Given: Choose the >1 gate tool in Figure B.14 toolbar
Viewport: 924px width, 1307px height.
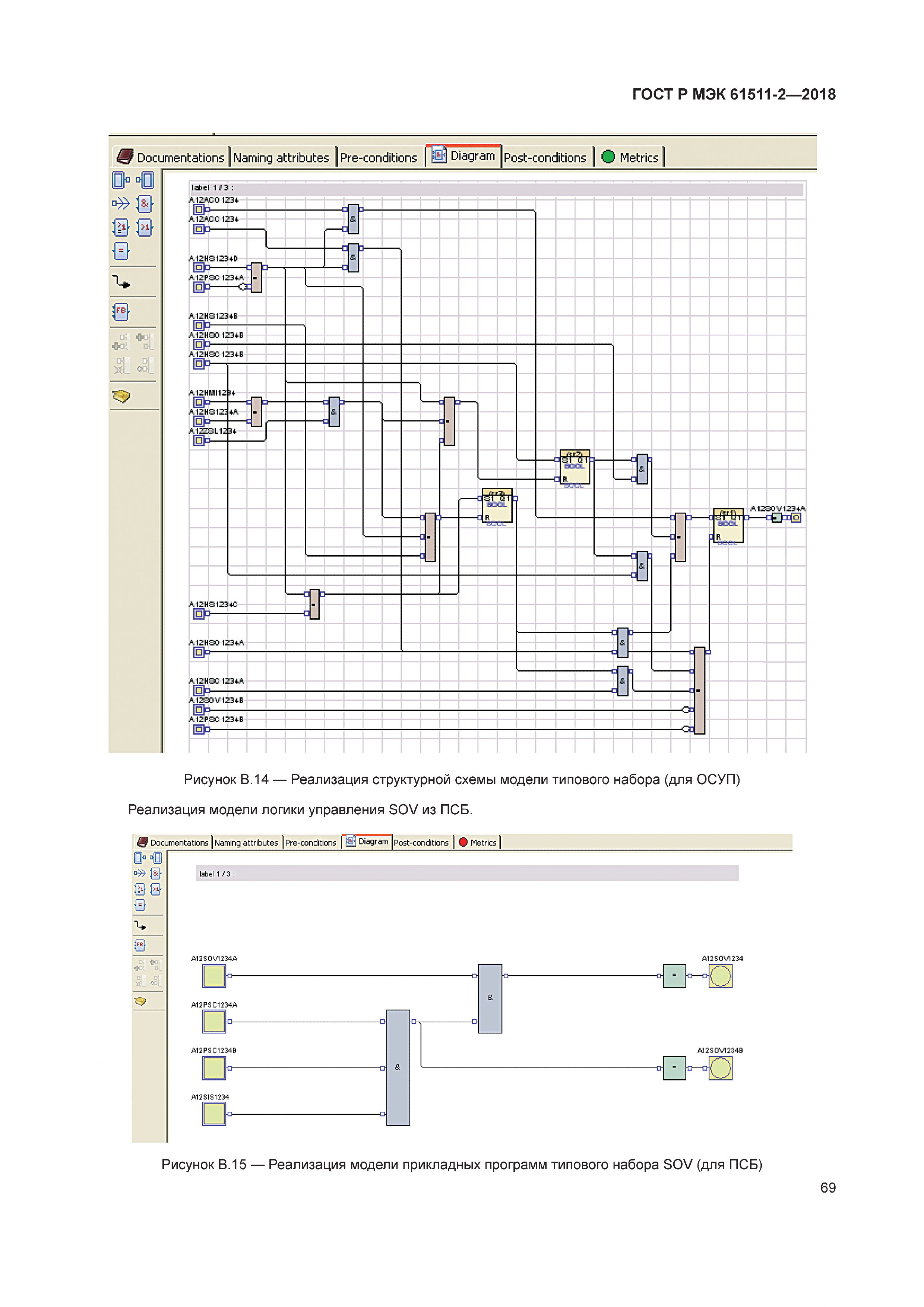Looking at the screenshot, I should [x=145, y=227].
